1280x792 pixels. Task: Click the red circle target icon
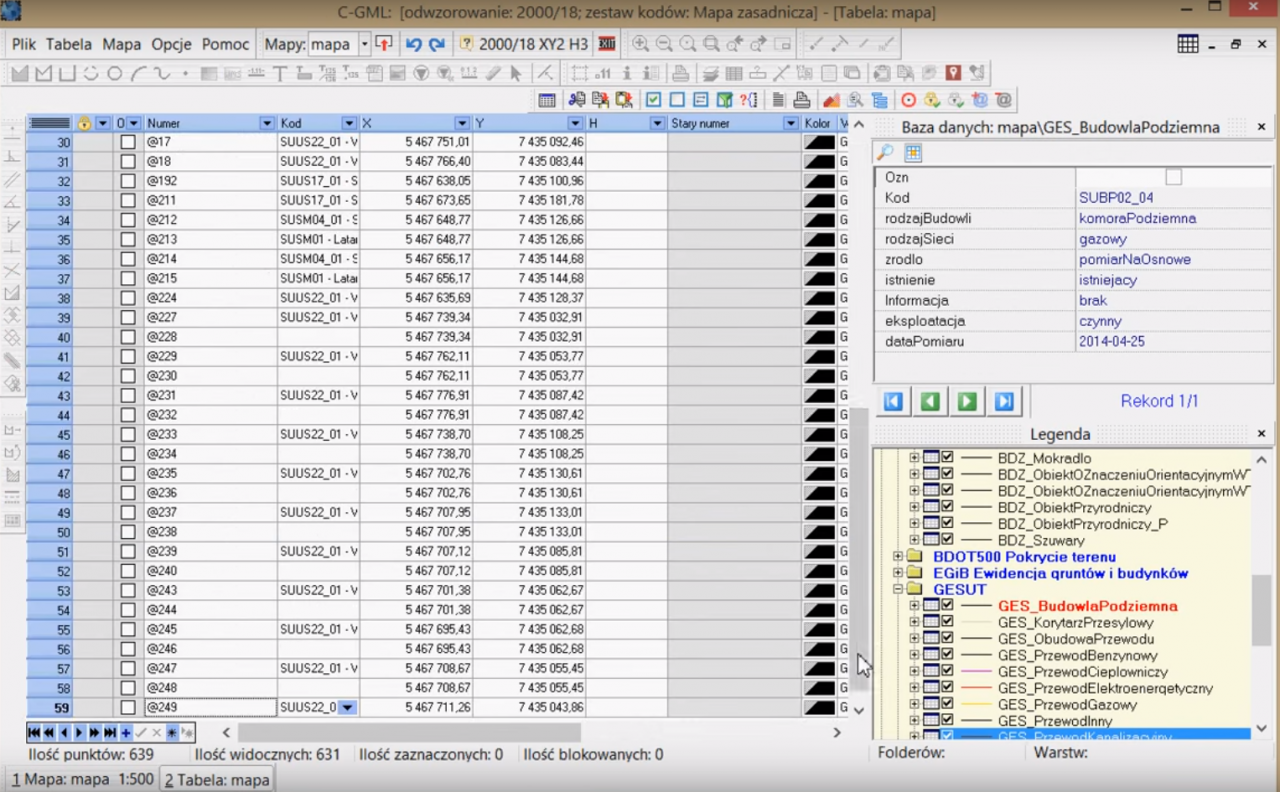tap(908, 100)
